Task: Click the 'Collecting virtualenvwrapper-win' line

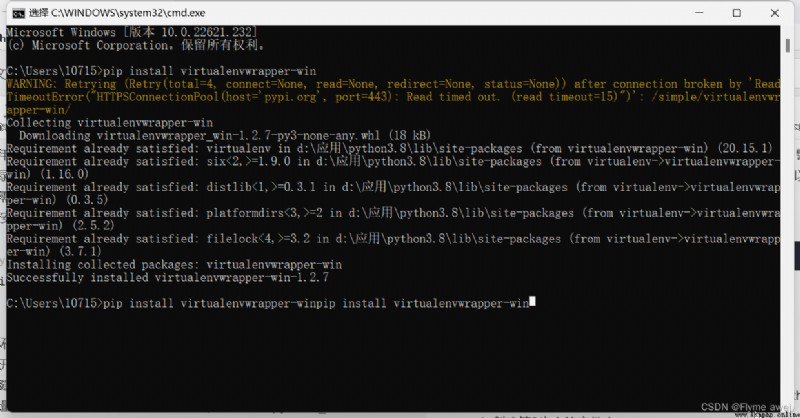Action: click(110, 122)
